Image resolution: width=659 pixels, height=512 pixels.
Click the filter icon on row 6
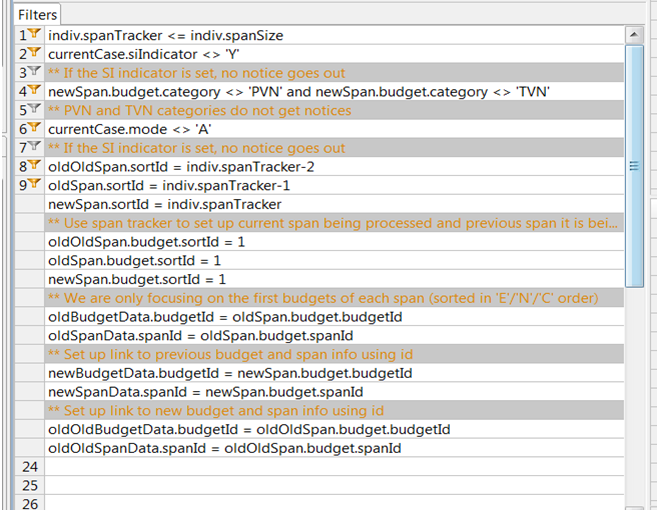[35, 127]
